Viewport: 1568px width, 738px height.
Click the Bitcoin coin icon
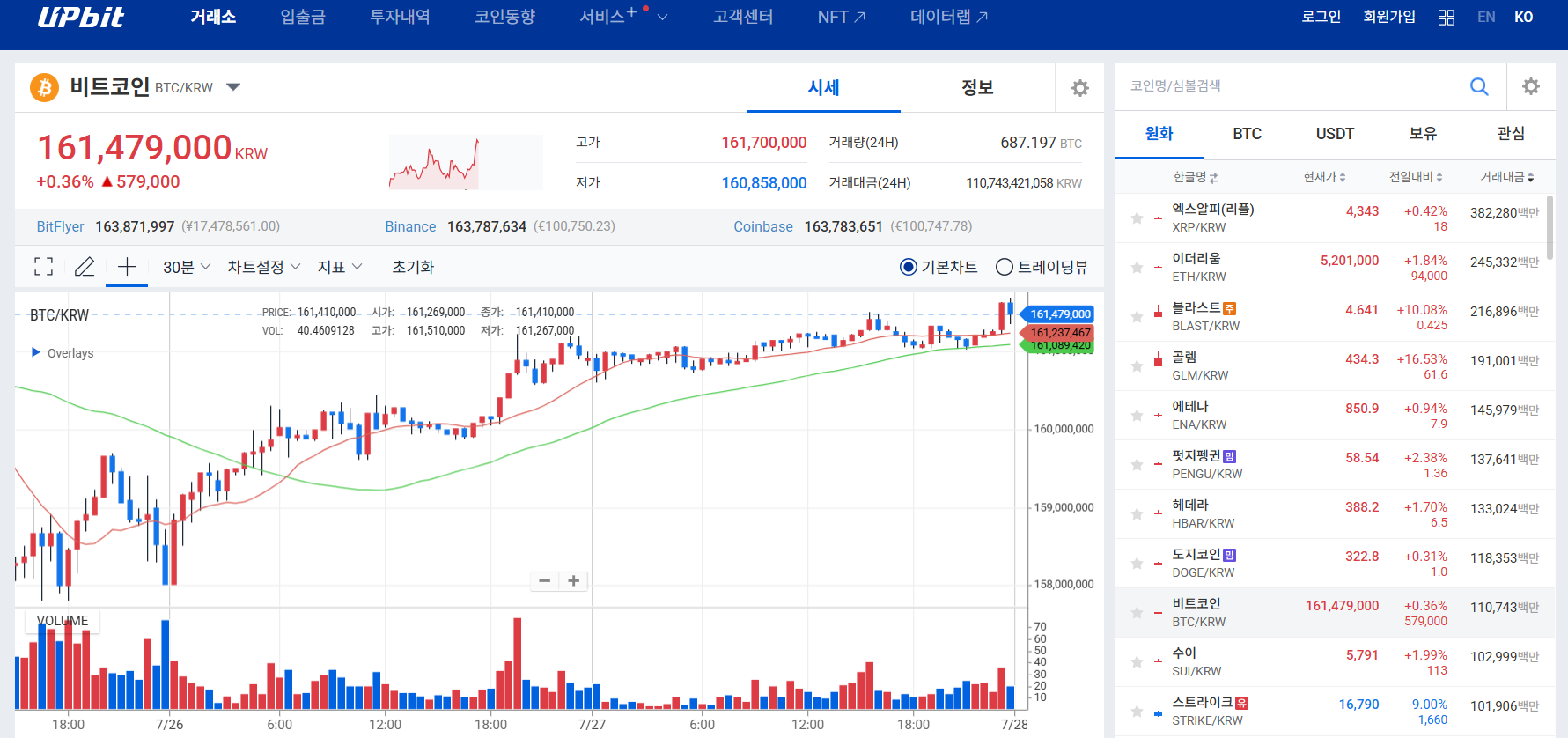[x=44, y=87]
